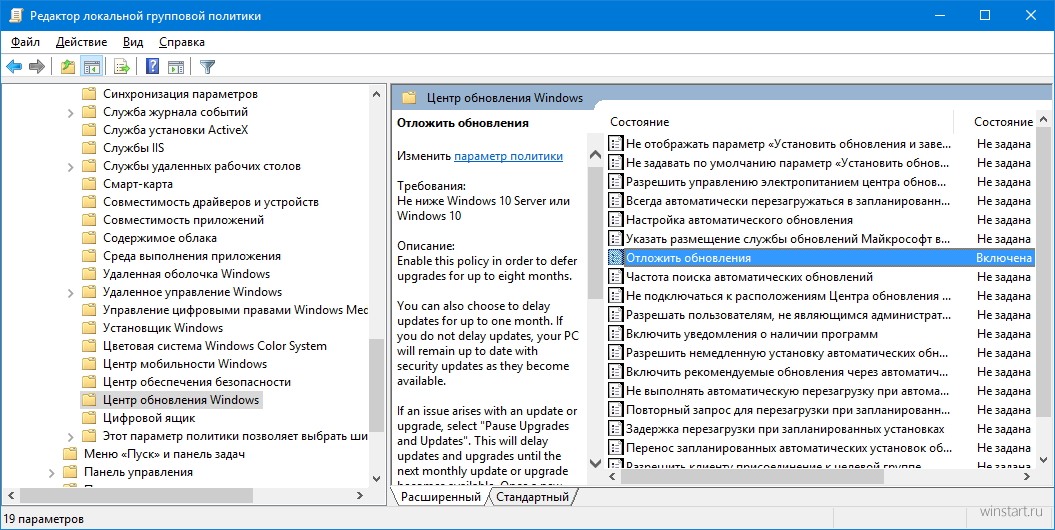Click Включена state of Отложить обновления
Viewport: 1055px width, 530px height.
pyautogui.click(x=1004, y=258)
